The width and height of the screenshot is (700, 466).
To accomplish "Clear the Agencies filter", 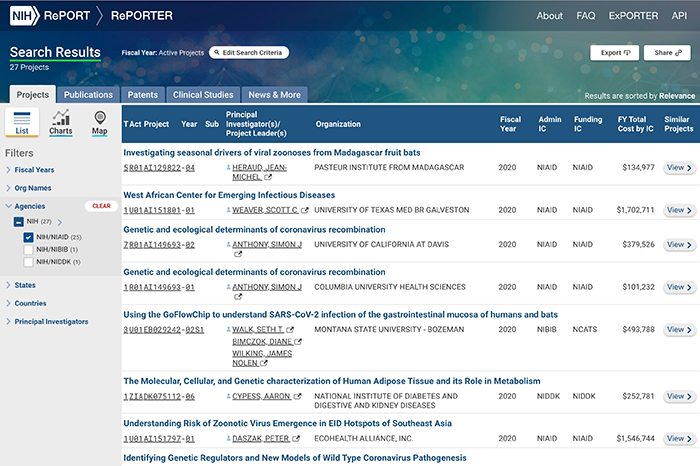I will pyautogui.click(x=101, y=206).
